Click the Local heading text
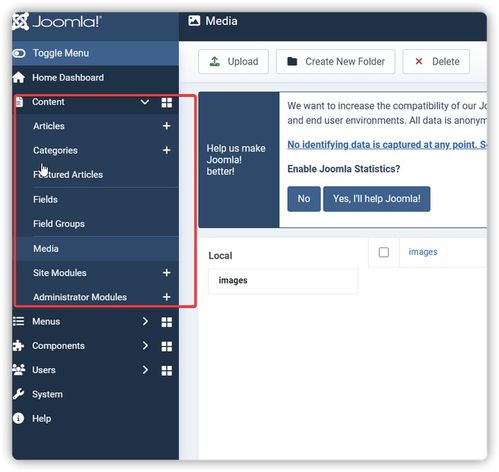The width and height of the screenshot is (499, 472). coord(220,256)
